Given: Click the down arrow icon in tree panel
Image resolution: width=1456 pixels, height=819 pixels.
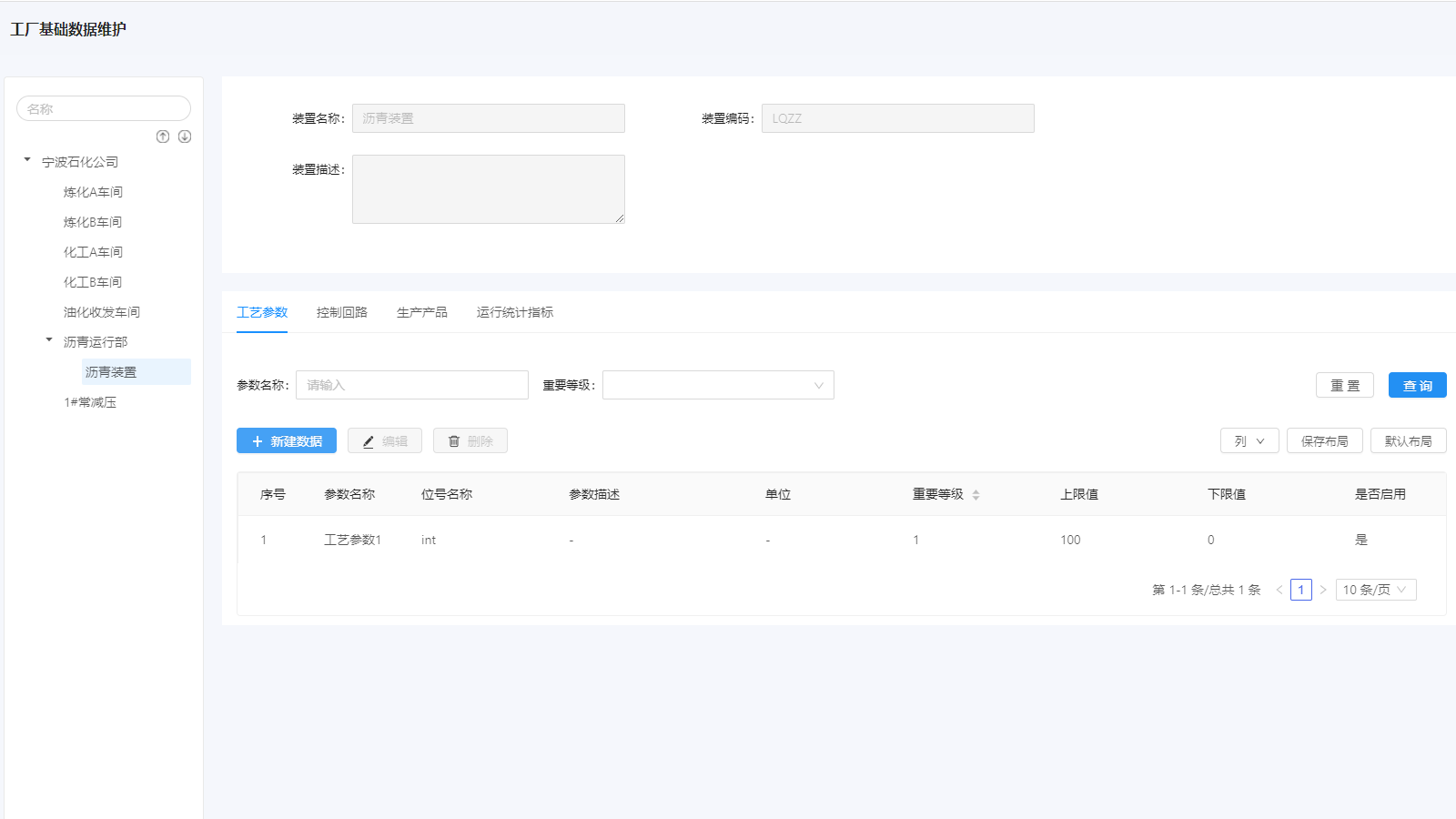Looking at the screenshot, I should (x=185, y=136).
